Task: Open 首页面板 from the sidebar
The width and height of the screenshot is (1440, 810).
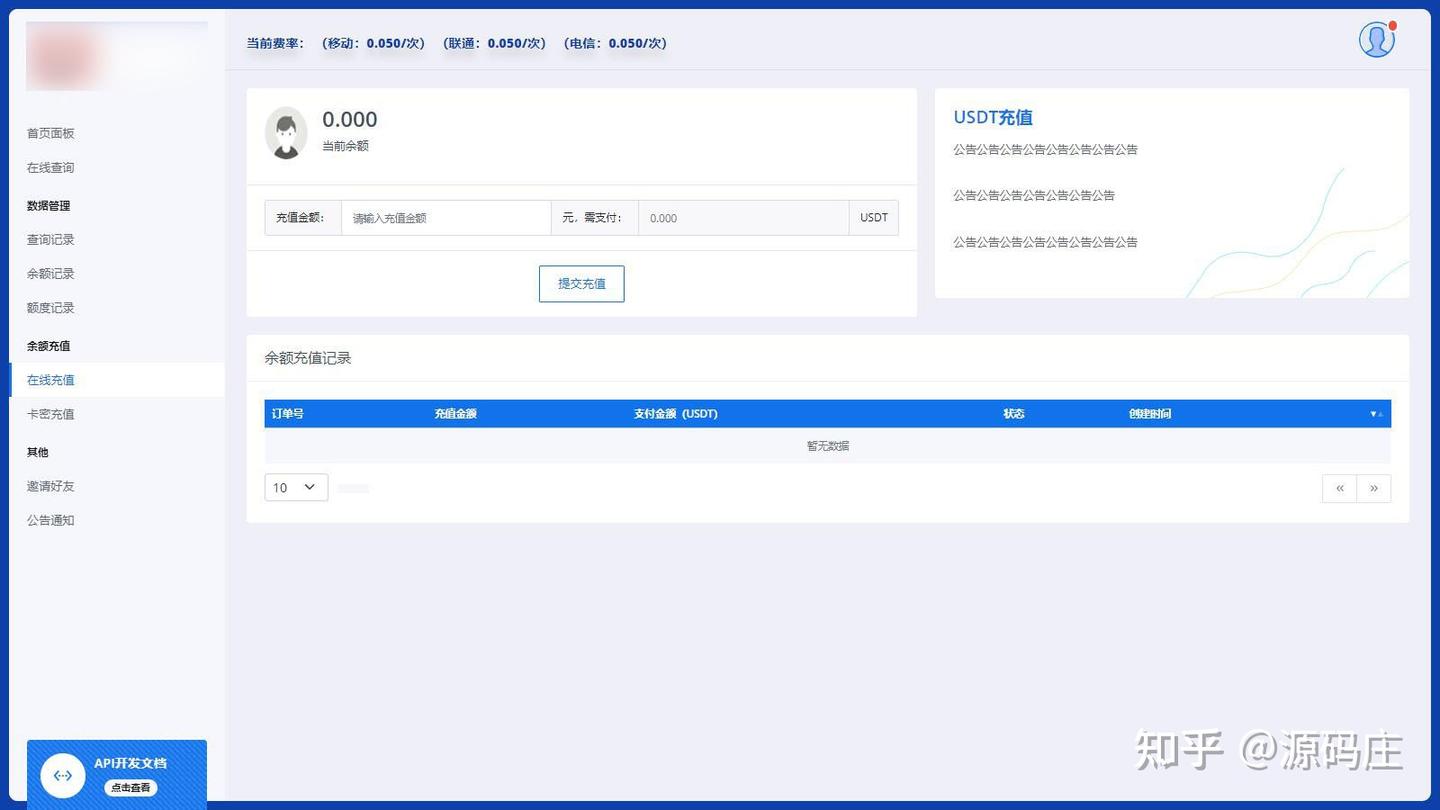Action: pos(49,133)
